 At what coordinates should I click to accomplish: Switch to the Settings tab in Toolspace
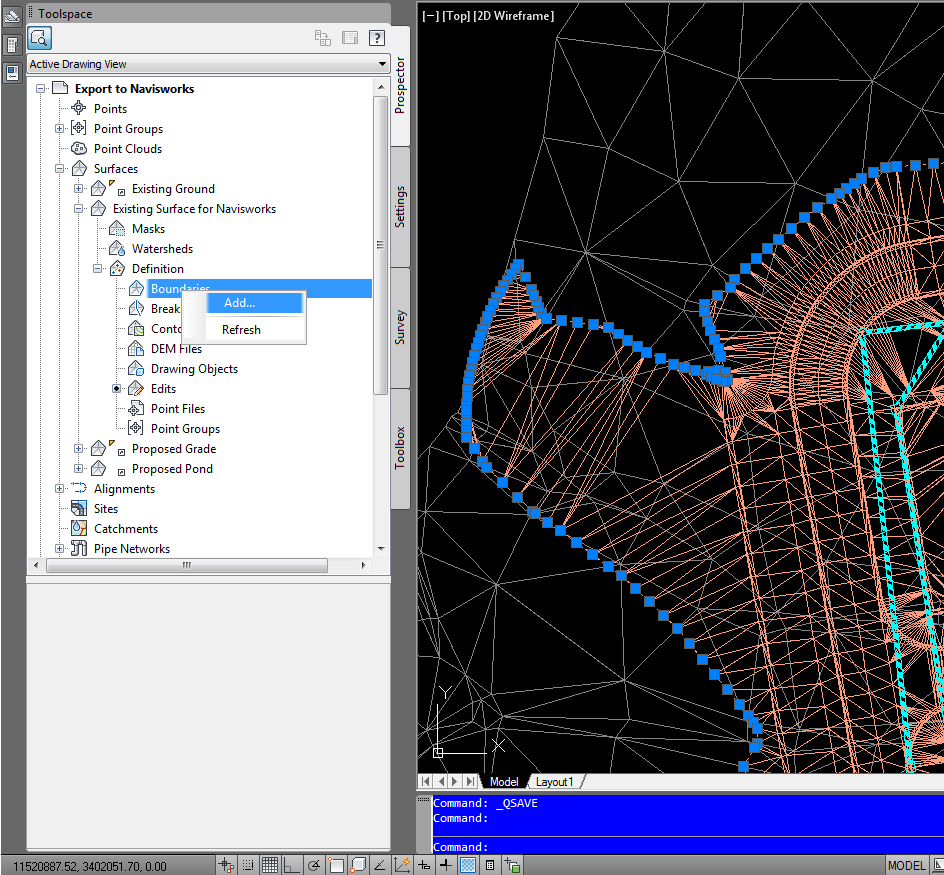pos(400,207)
